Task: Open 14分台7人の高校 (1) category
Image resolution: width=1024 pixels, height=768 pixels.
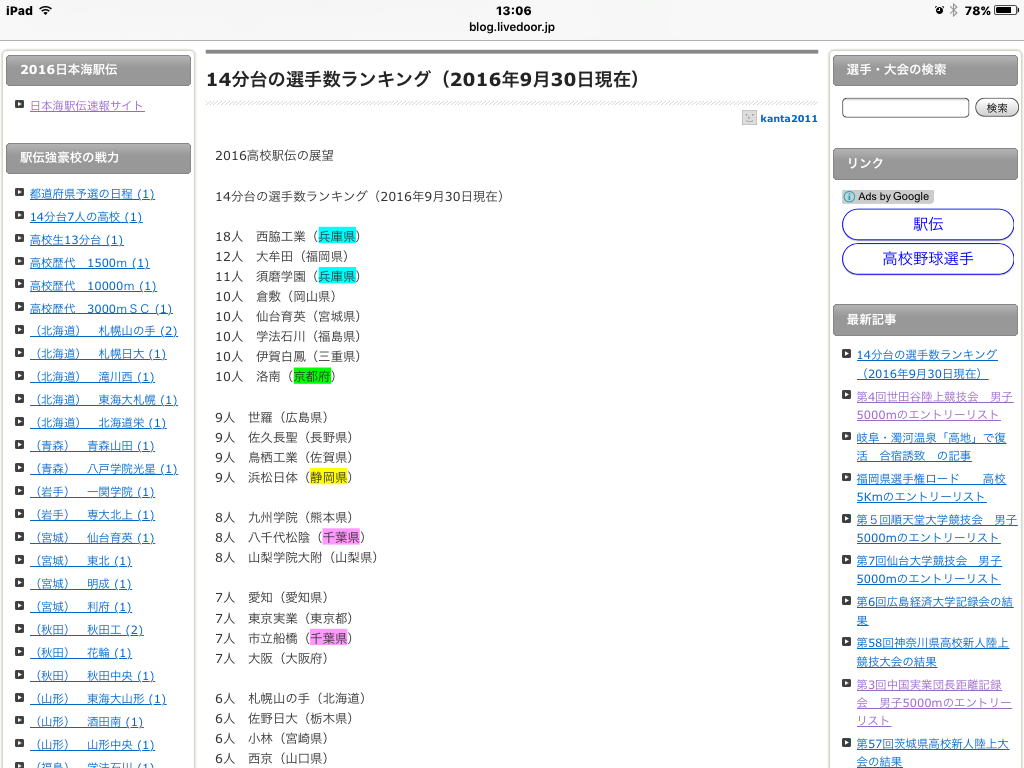Action: pos(86,217)
